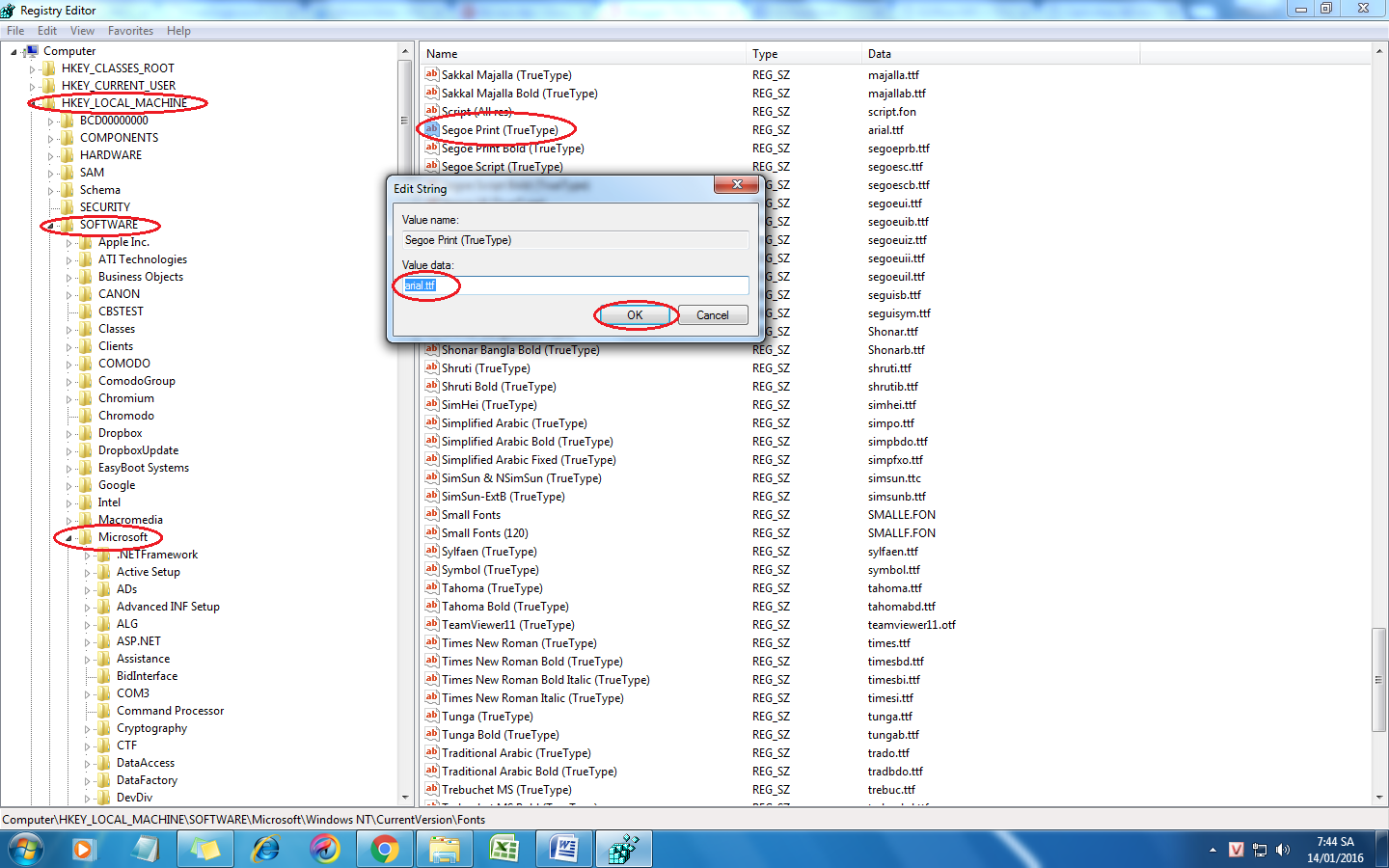Screen dimensions: 1389x868
Task: Expand the HARDWARE key node
Action: coord(50,156)
